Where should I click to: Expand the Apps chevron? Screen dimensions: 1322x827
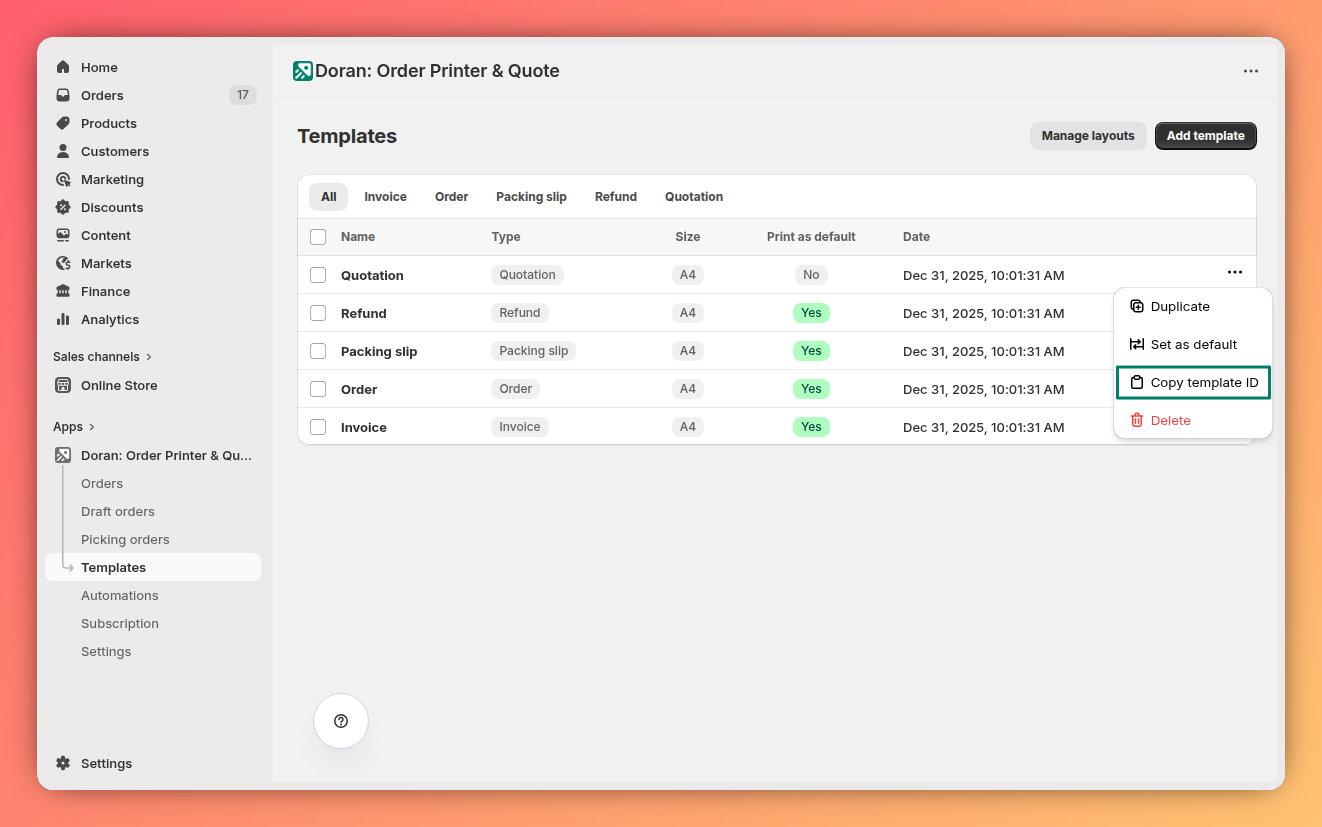coord(92,427)
